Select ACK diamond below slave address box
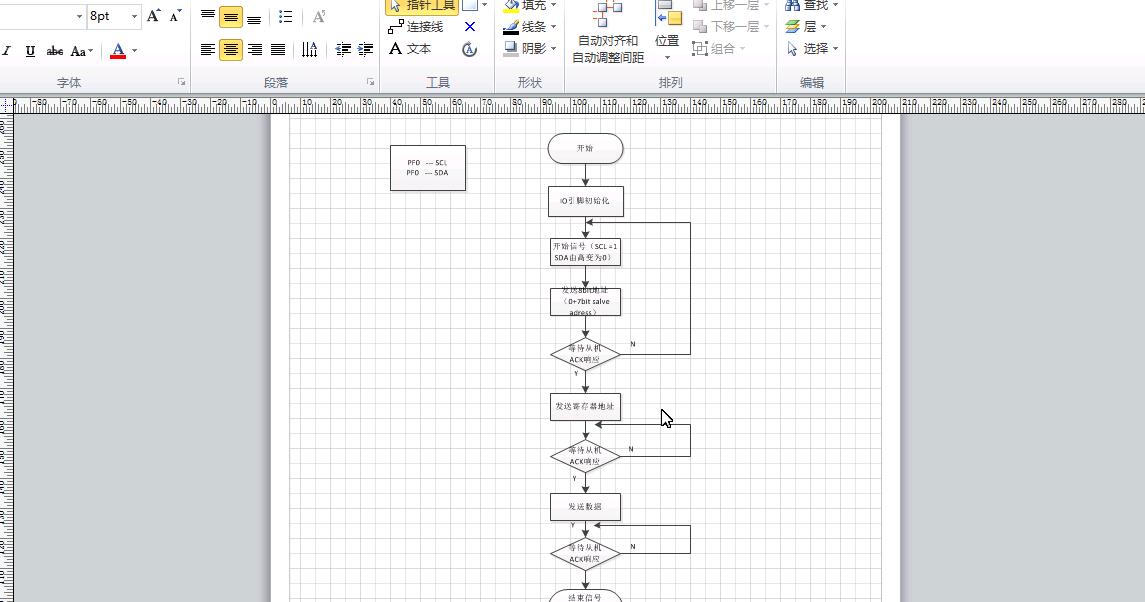 (586, 354)
